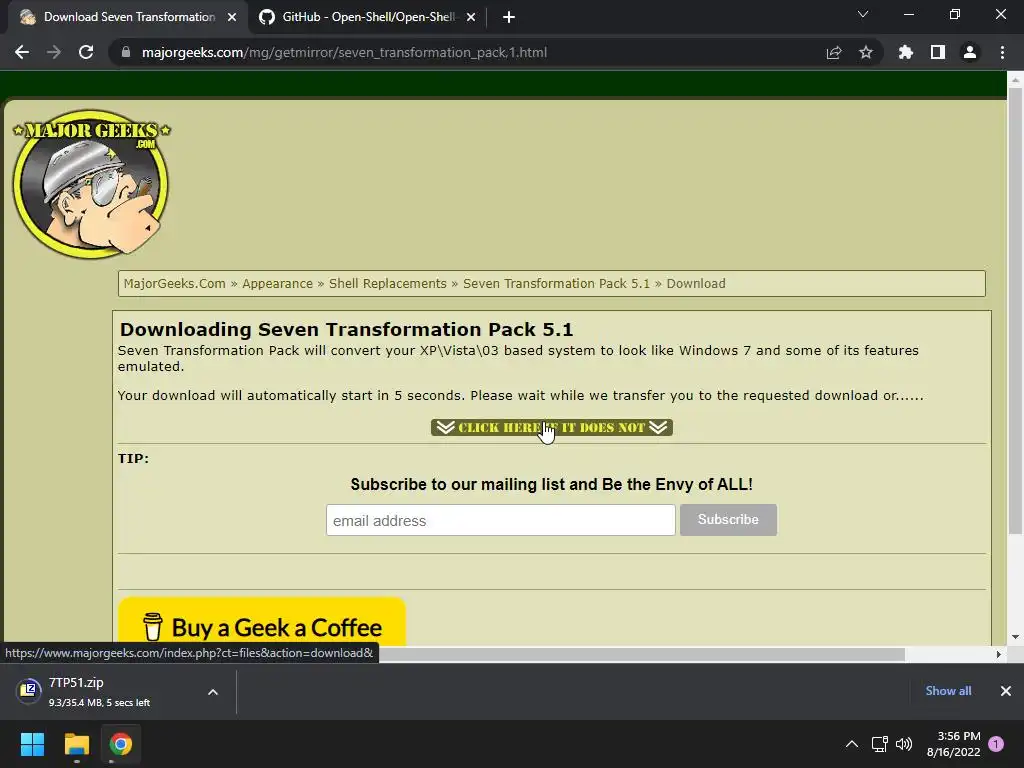Click the Download breadcrumb text
This screenshot has height=768, width=1024.
(696, 283)
